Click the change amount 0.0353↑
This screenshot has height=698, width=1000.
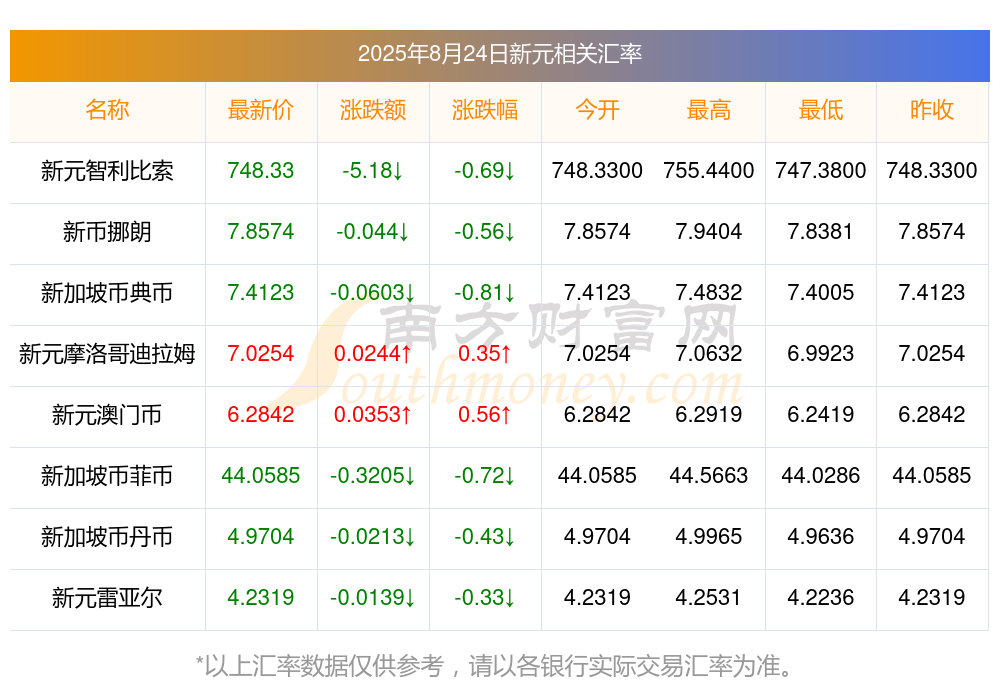click(x=373, y=414)
